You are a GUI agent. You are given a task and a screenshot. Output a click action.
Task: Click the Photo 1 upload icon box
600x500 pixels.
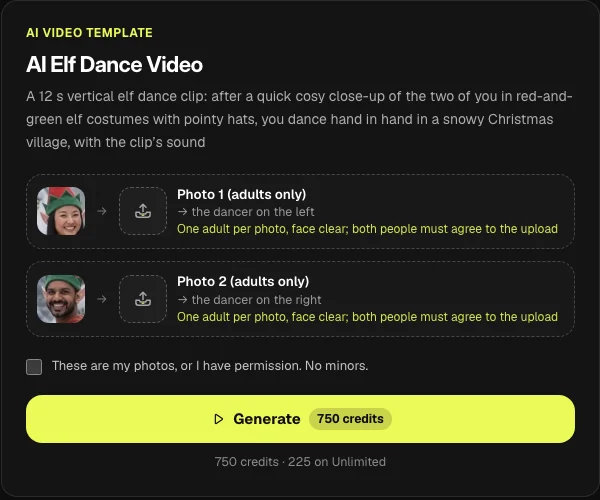[143, 211]
